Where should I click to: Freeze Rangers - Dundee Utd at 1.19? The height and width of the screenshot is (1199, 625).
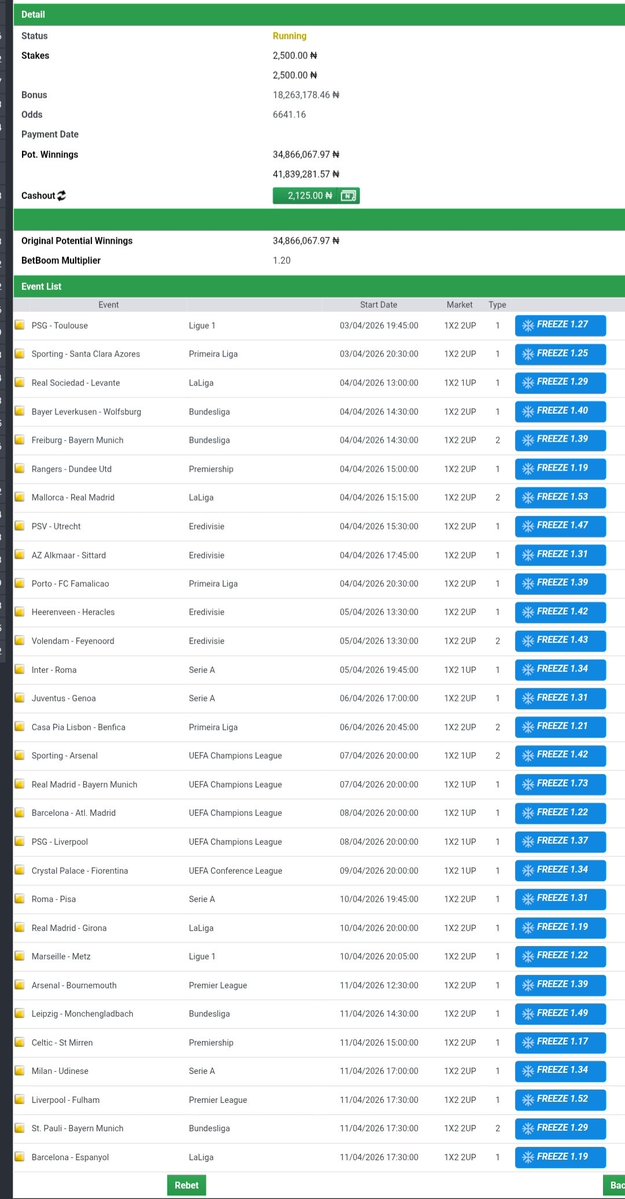[560, 469]
